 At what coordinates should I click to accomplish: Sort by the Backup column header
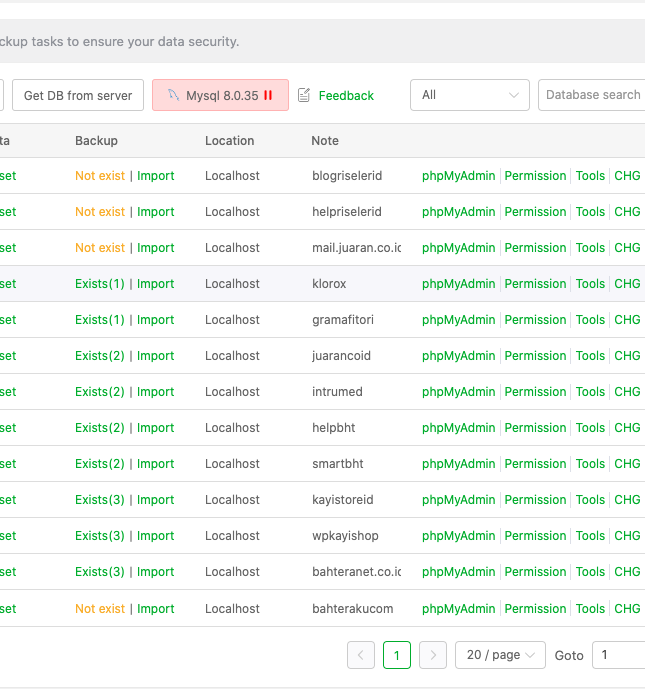pyautogui.click(x=96, y=141)
